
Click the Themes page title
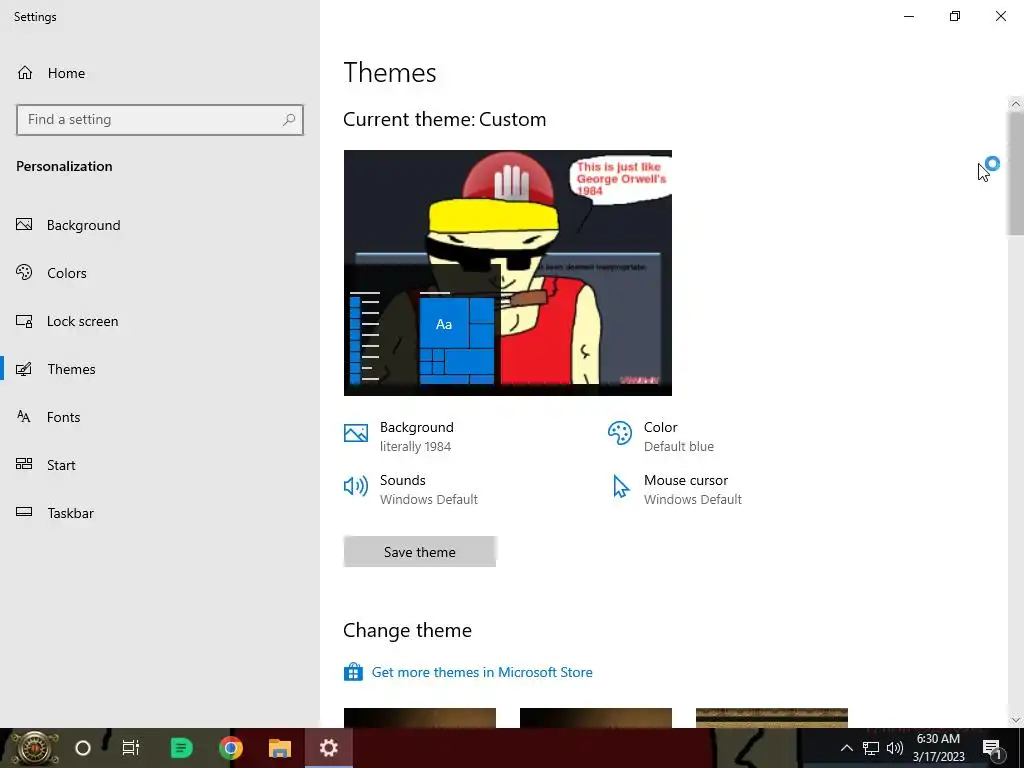tap(390, 72)
